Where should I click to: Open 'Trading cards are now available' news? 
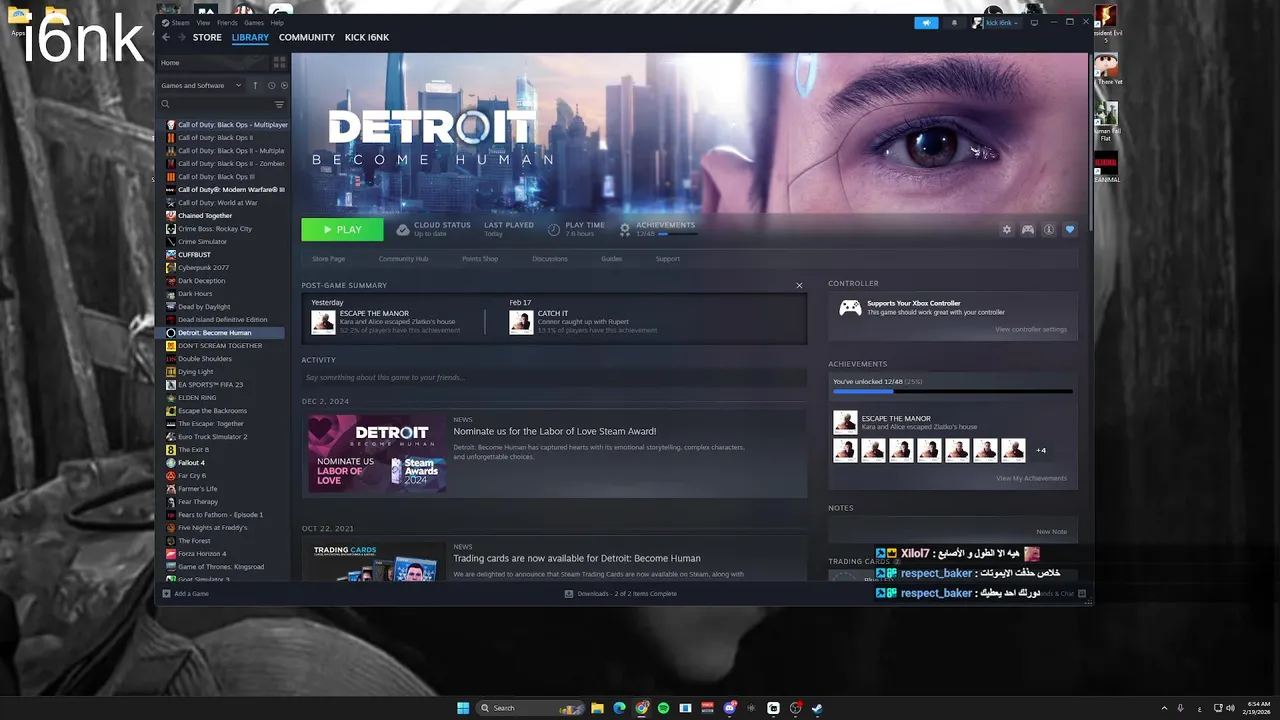[x=577, y=558]
